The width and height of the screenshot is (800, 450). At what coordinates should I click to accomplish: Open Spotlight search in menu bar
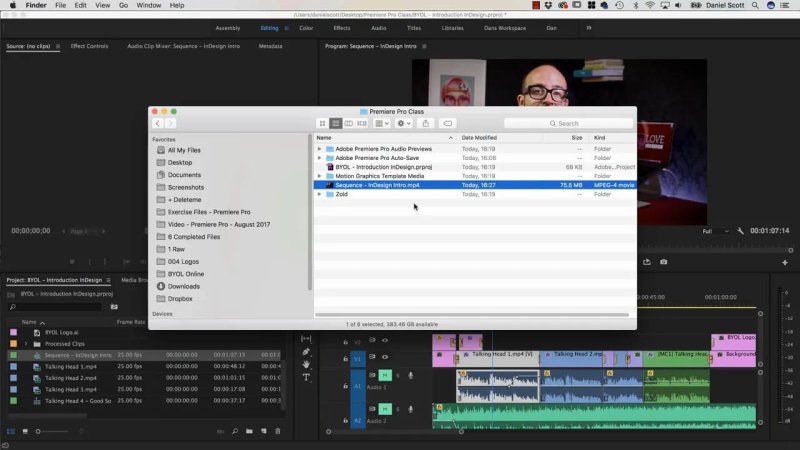(x=755, y=5)
